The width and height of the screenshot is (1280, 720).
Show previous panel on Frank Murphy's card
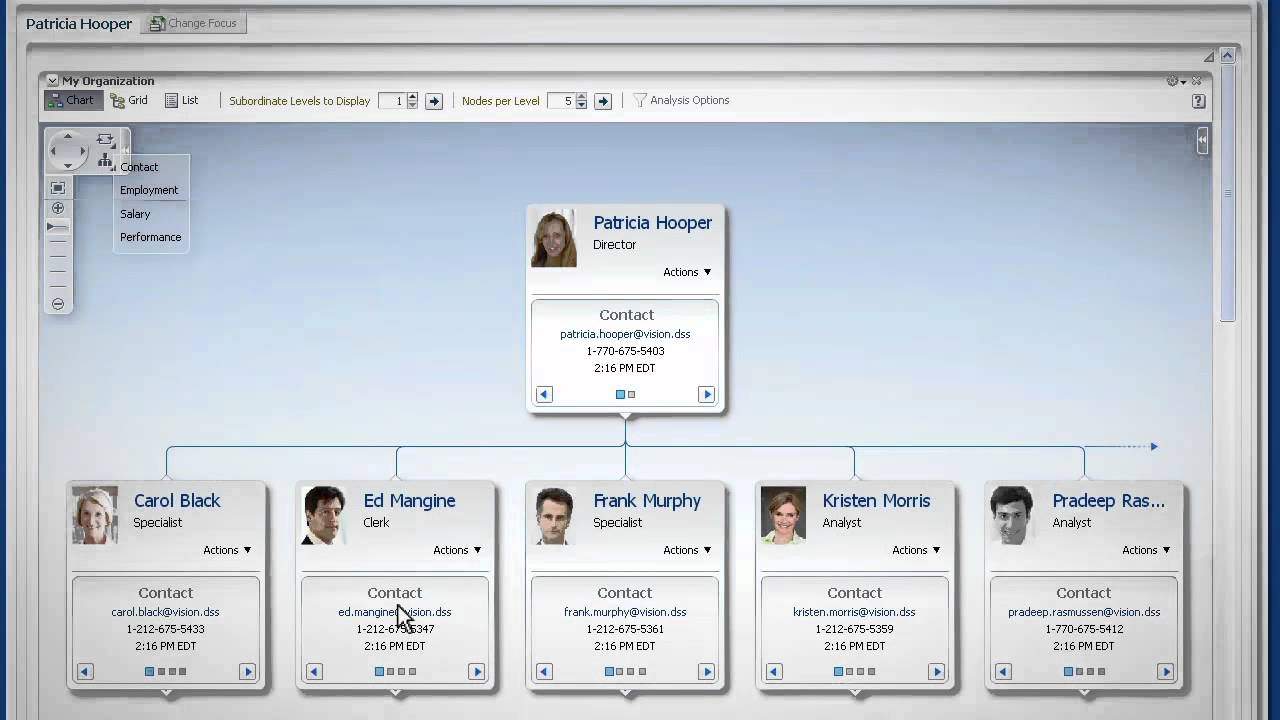(x=544, y=672)
